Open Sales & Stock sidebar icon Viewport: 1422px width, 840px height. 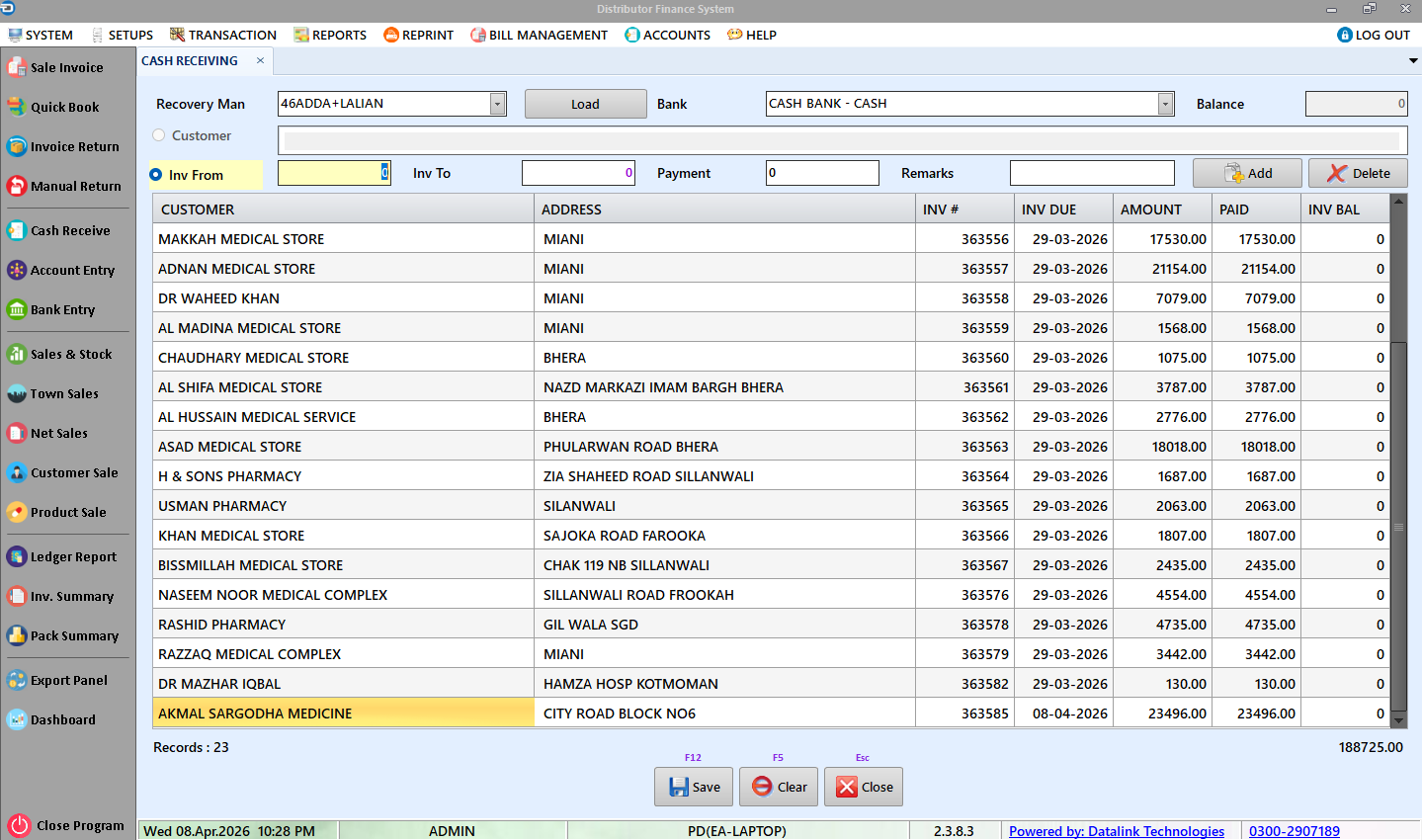[x=17, y=354]
